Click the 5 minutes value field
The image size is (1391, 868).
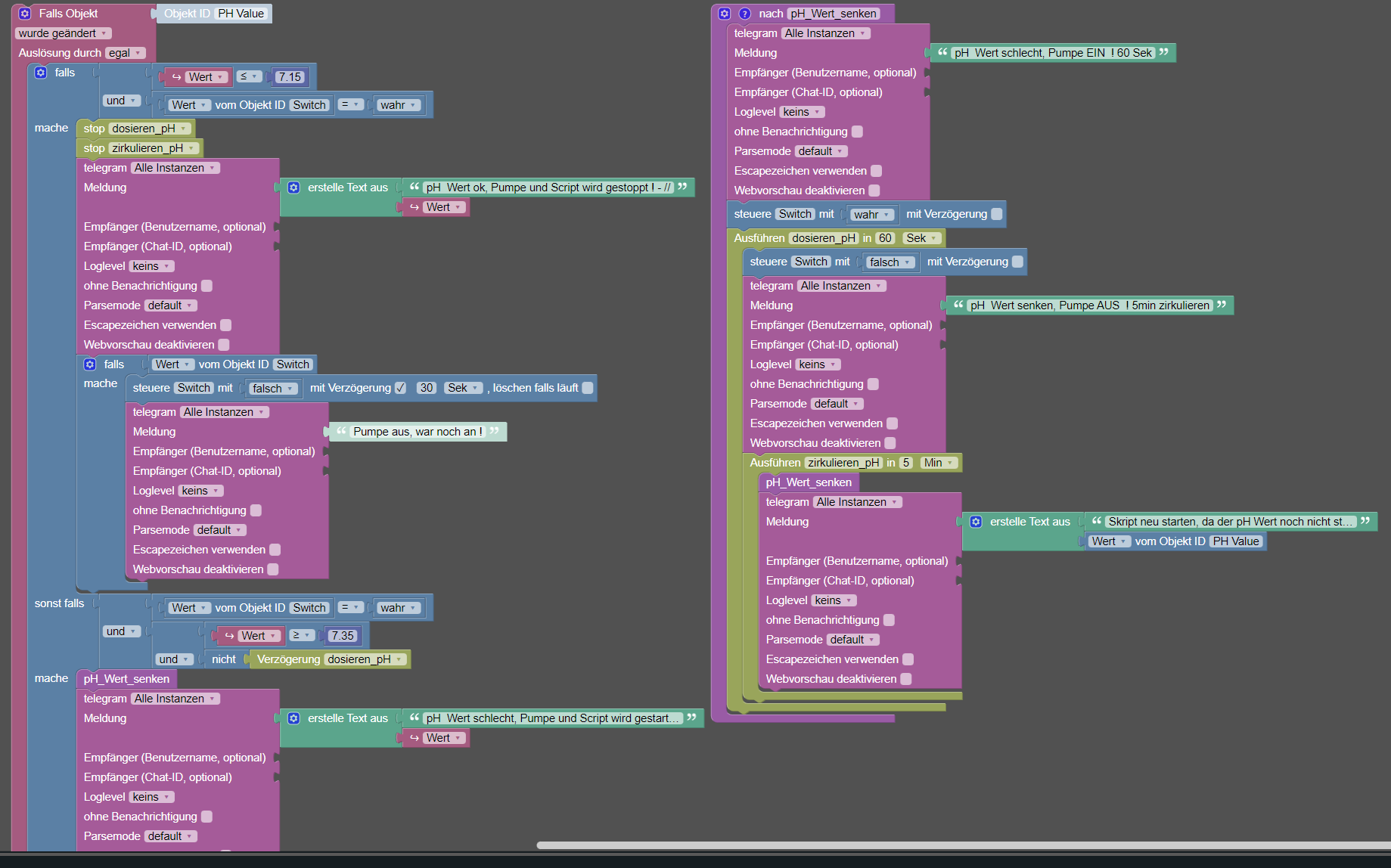(x=906, y=463)
